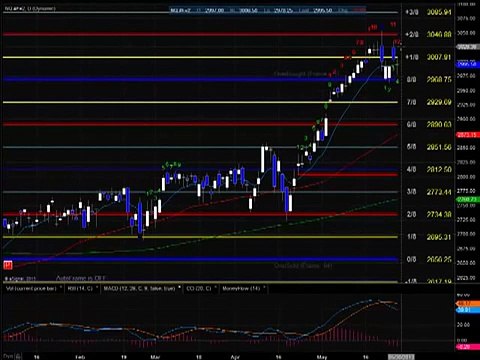
Task: Click the Oversold (Frame) label near the bottom
Action: 303,266
